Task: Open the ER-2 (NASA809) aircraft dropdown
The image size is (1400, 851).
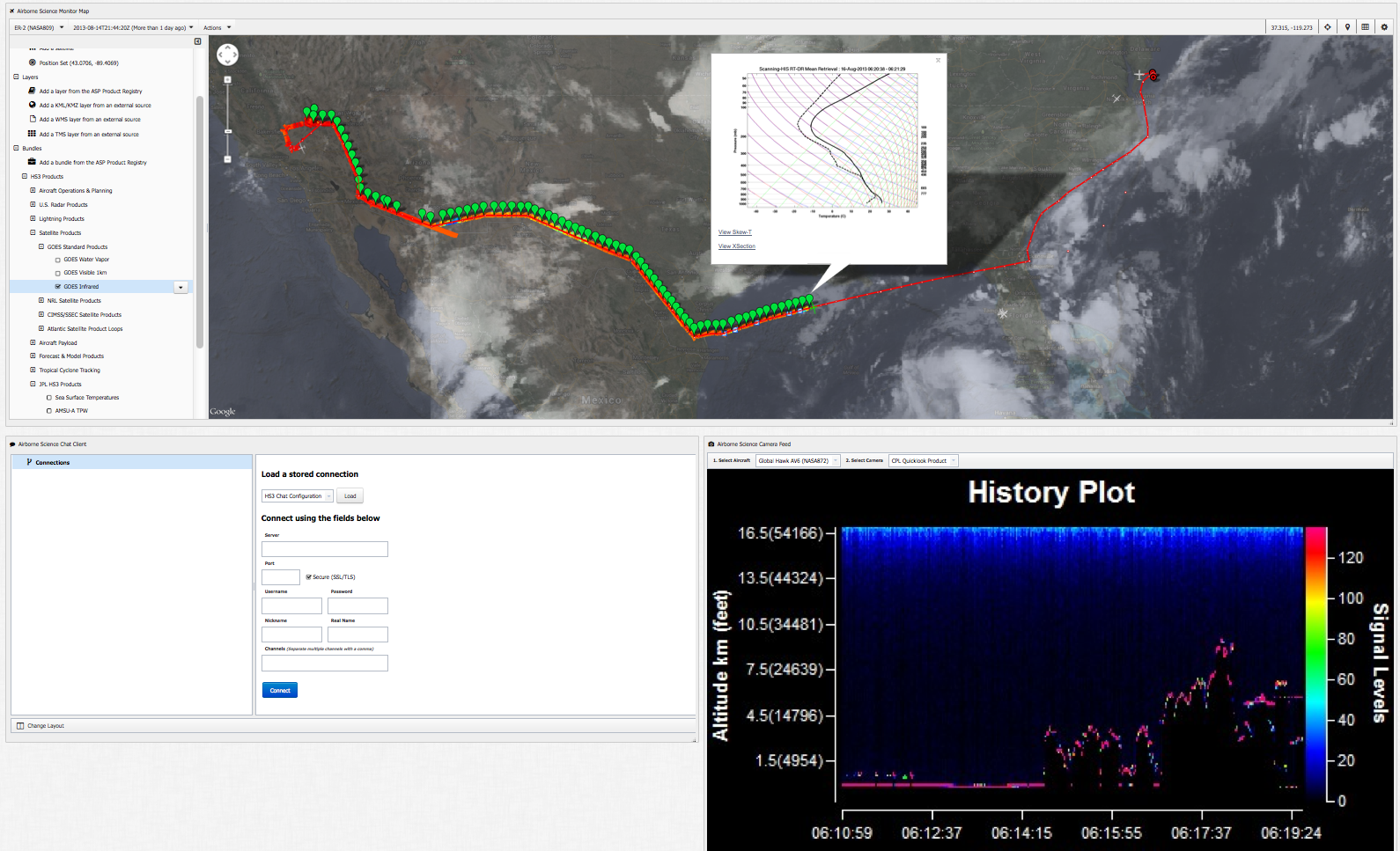Action: [x=39, y=27]
